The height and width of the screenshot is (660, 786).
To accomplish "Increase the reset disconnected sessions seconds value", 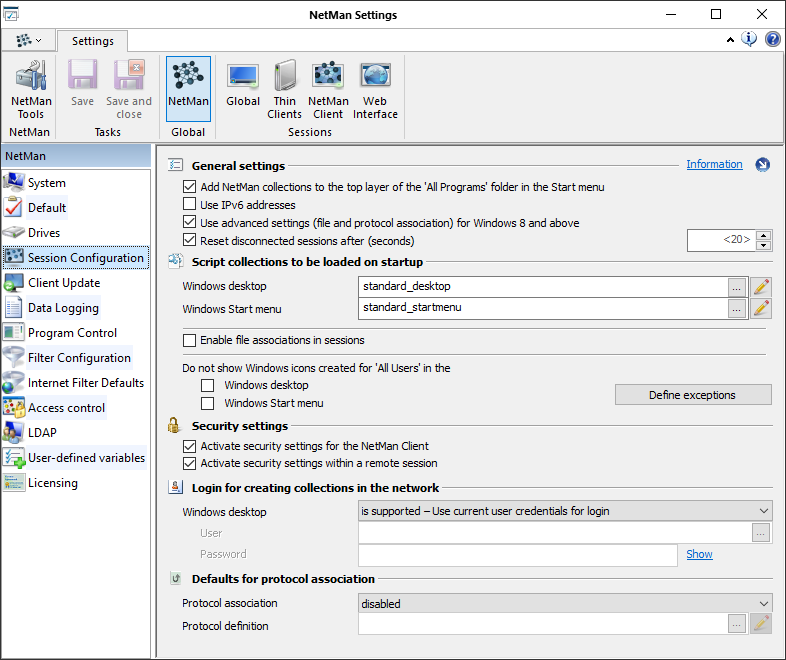I will point(764,235).
